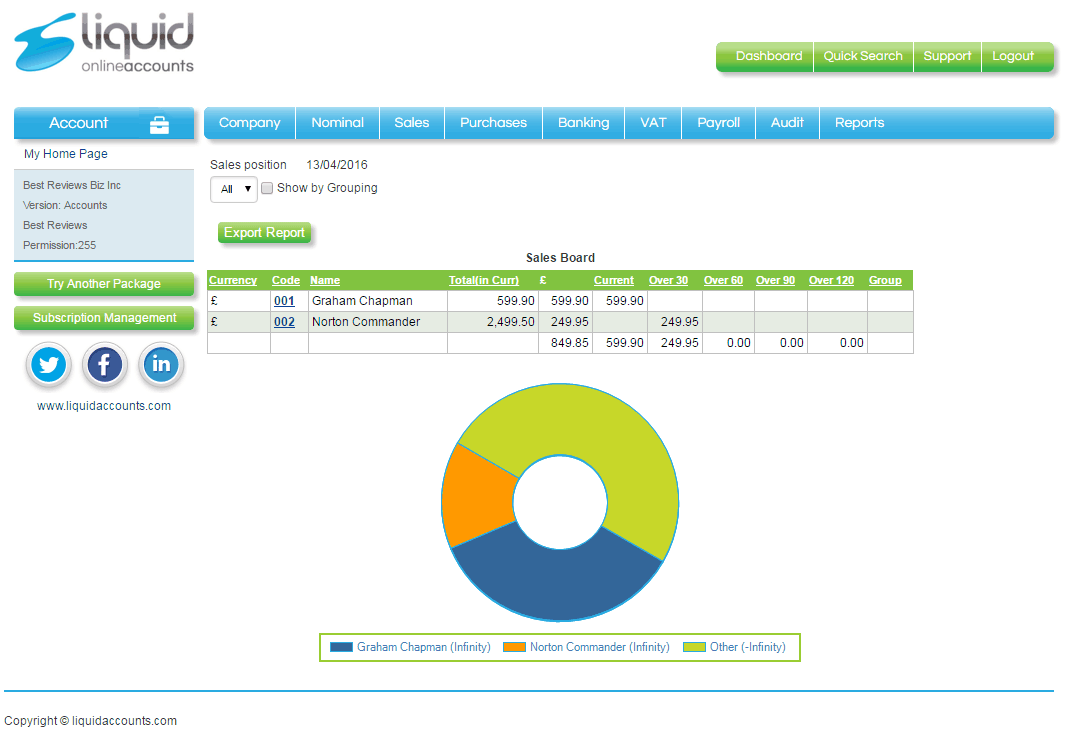Enable the Show by Grouping checkbox
Viewport: 1065px width, 729px height.
click(267, 188)
